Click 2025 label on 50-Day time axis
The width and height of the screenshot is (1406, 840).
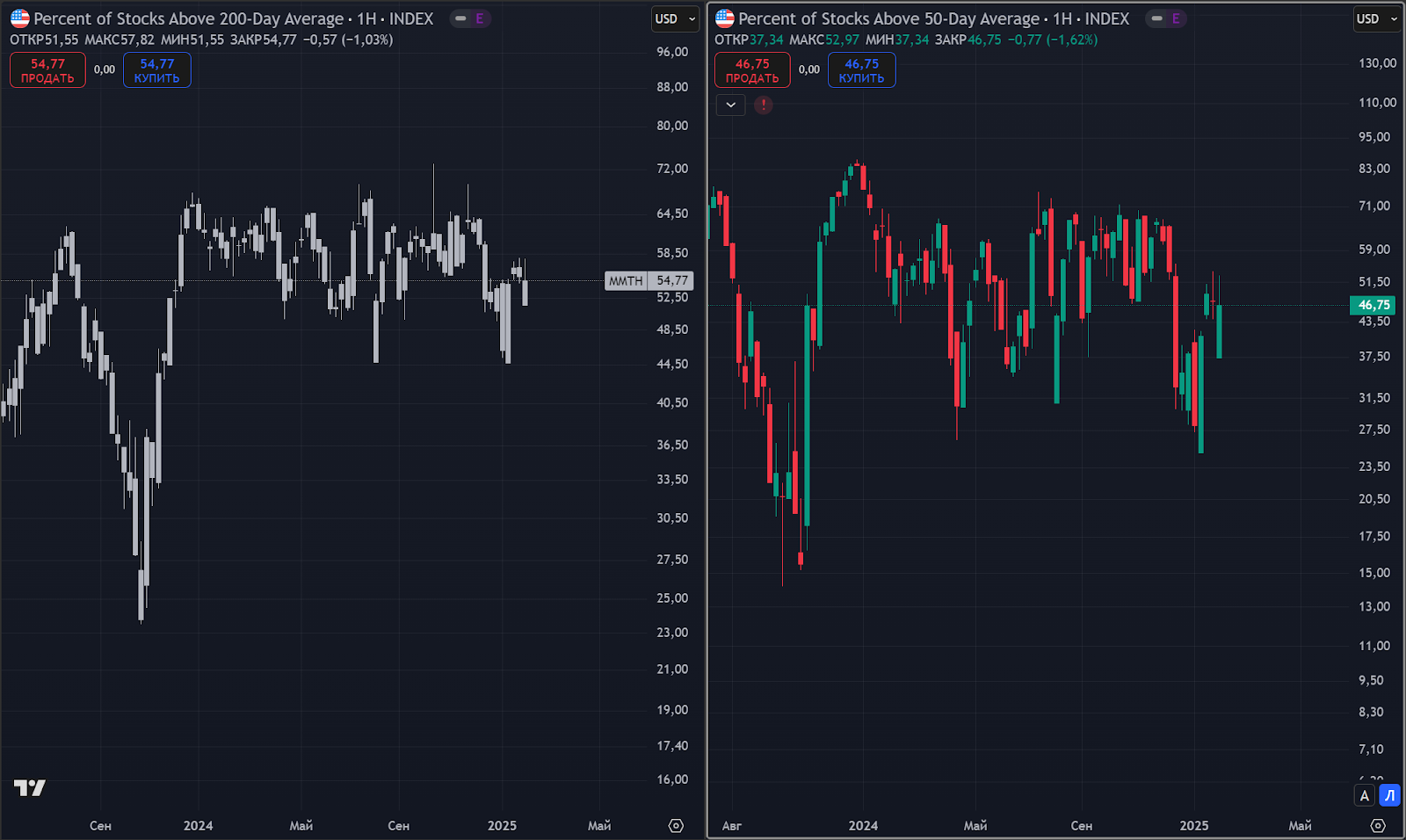tap(1194, 825)
